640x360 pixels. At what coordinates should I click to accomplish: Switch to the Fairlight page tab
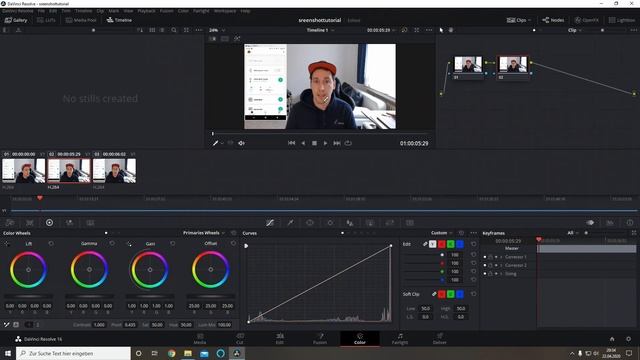click(x=400, y=338)
